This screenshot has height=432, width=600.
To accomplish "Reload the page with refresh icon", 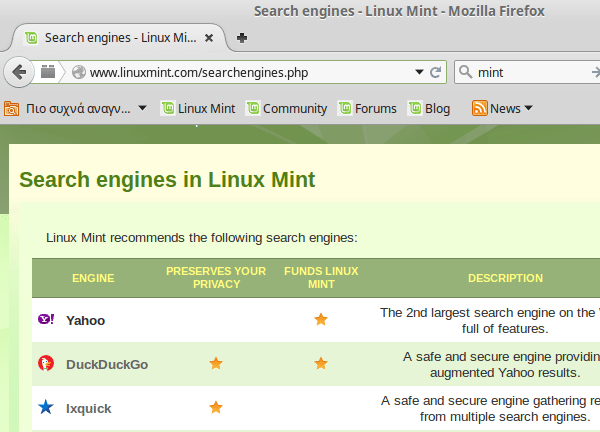I will [x=435, y=72].
